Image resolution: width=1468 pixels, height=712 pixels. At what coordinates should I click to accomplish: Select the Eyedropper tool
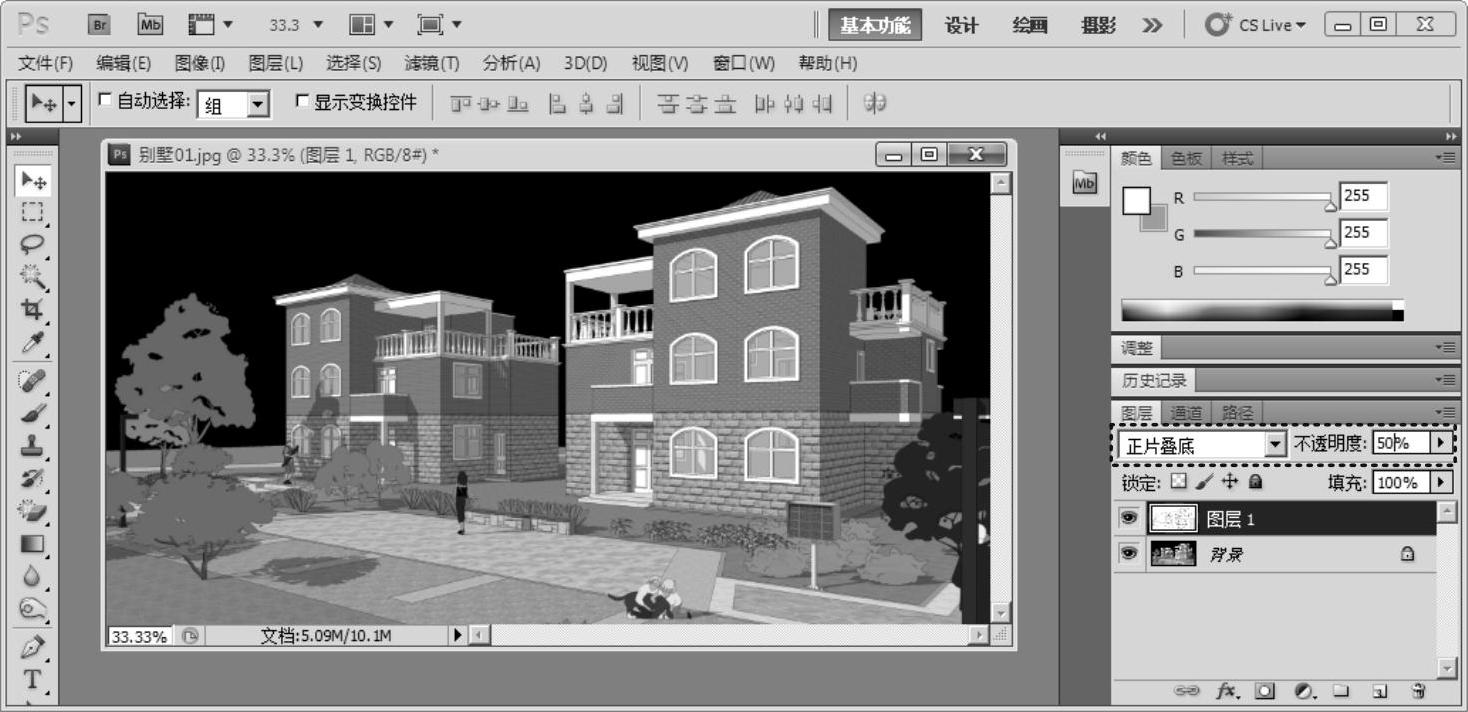coord(33,341)
